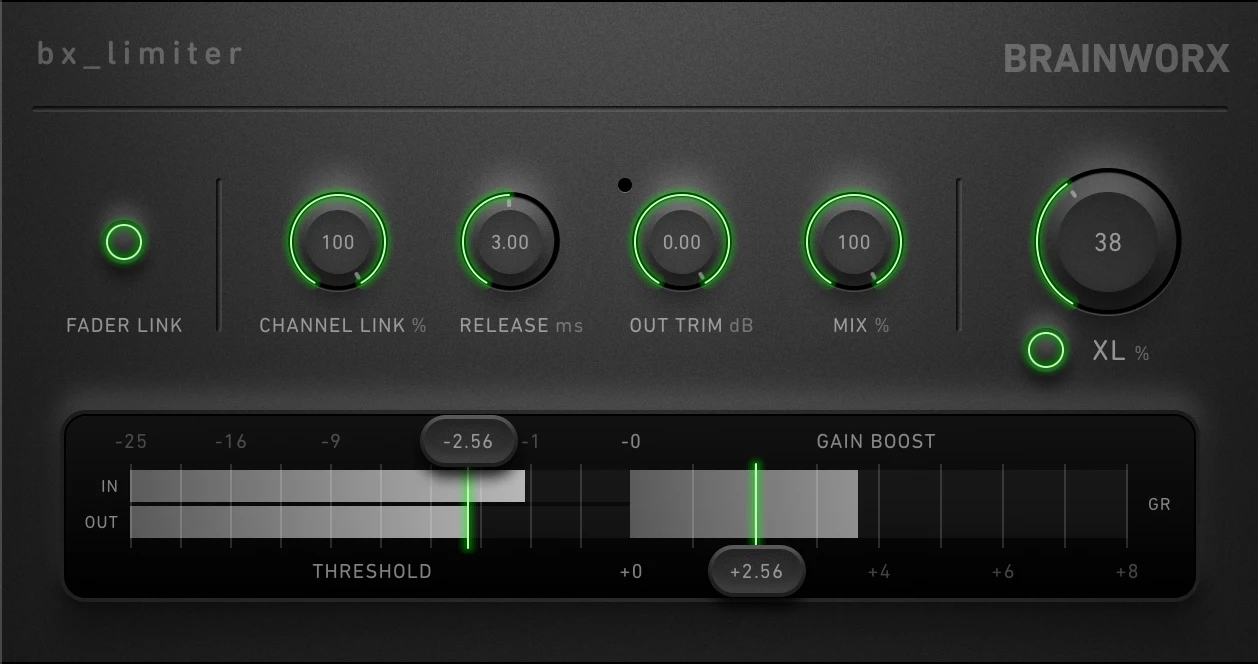Screen dimensions: 1258x664
Task: Click the CHANNEL LINK % knob
Action: [x=338, y=242]
